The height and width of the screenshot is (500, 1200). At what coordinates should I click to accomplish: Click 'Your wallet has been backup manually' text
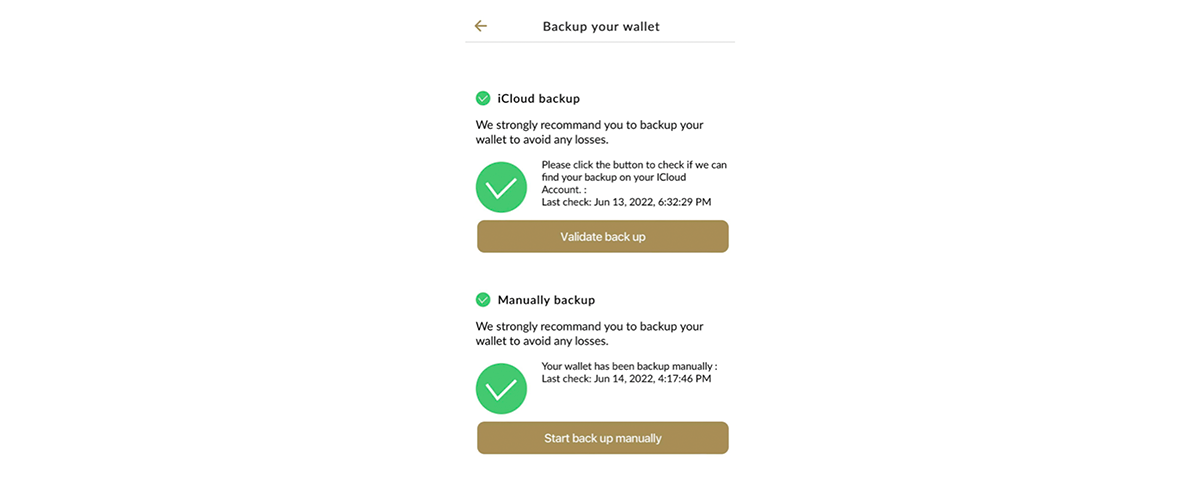tap(629, 366)
